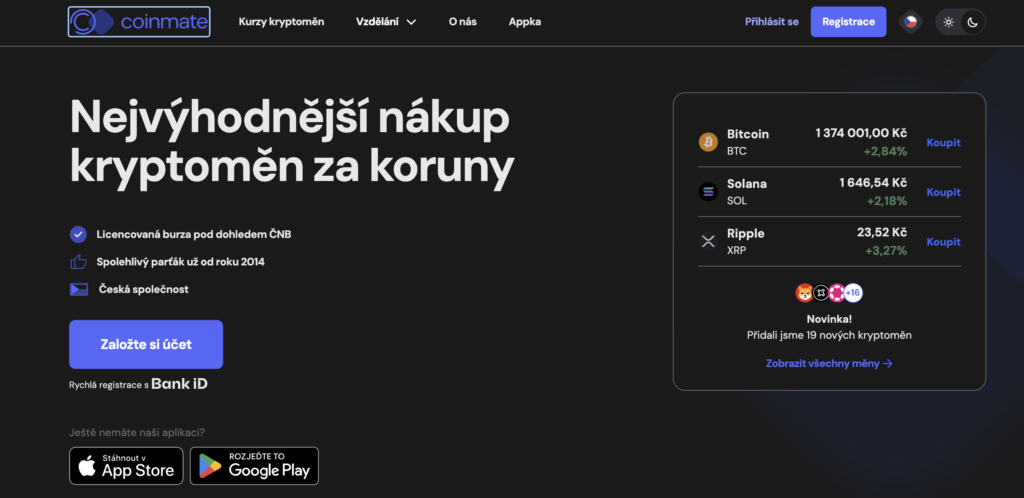Open Kurzy kryptoměn menu item
The width and height of the screenshot is (1024, 498).
point(281,22)
